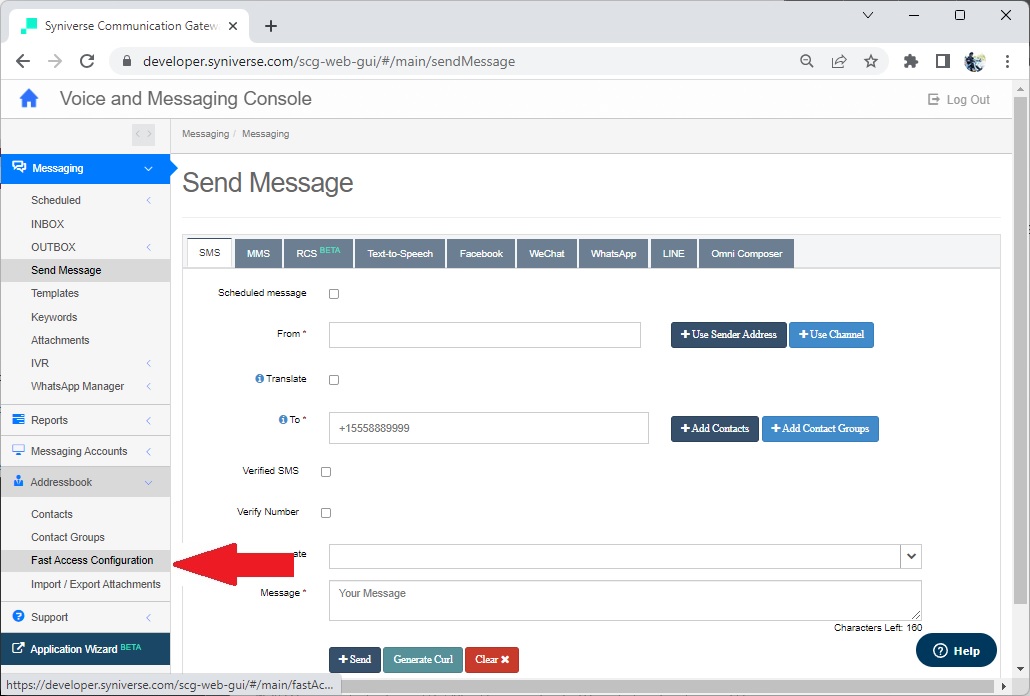Viewport: 1030px width, 696px height.
Task: Open the Text-to-Speech tab
Action: tap(400, 253)
